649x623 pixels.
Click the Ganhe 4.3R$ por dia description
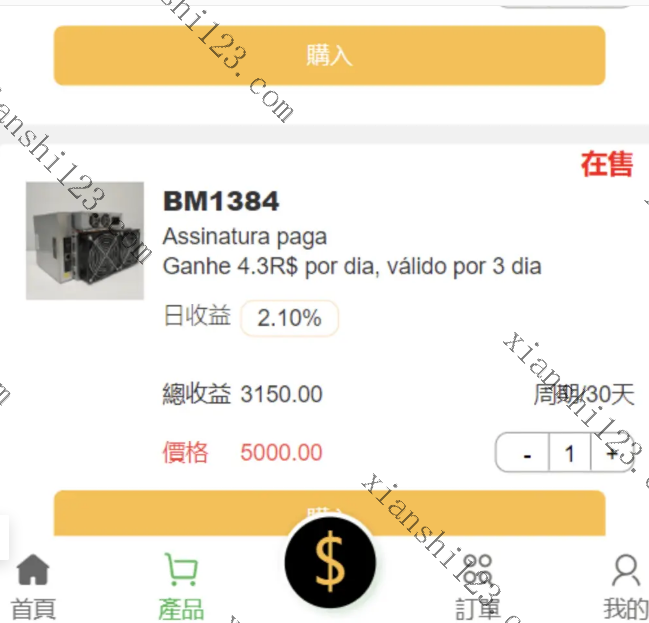pos(352,266)
